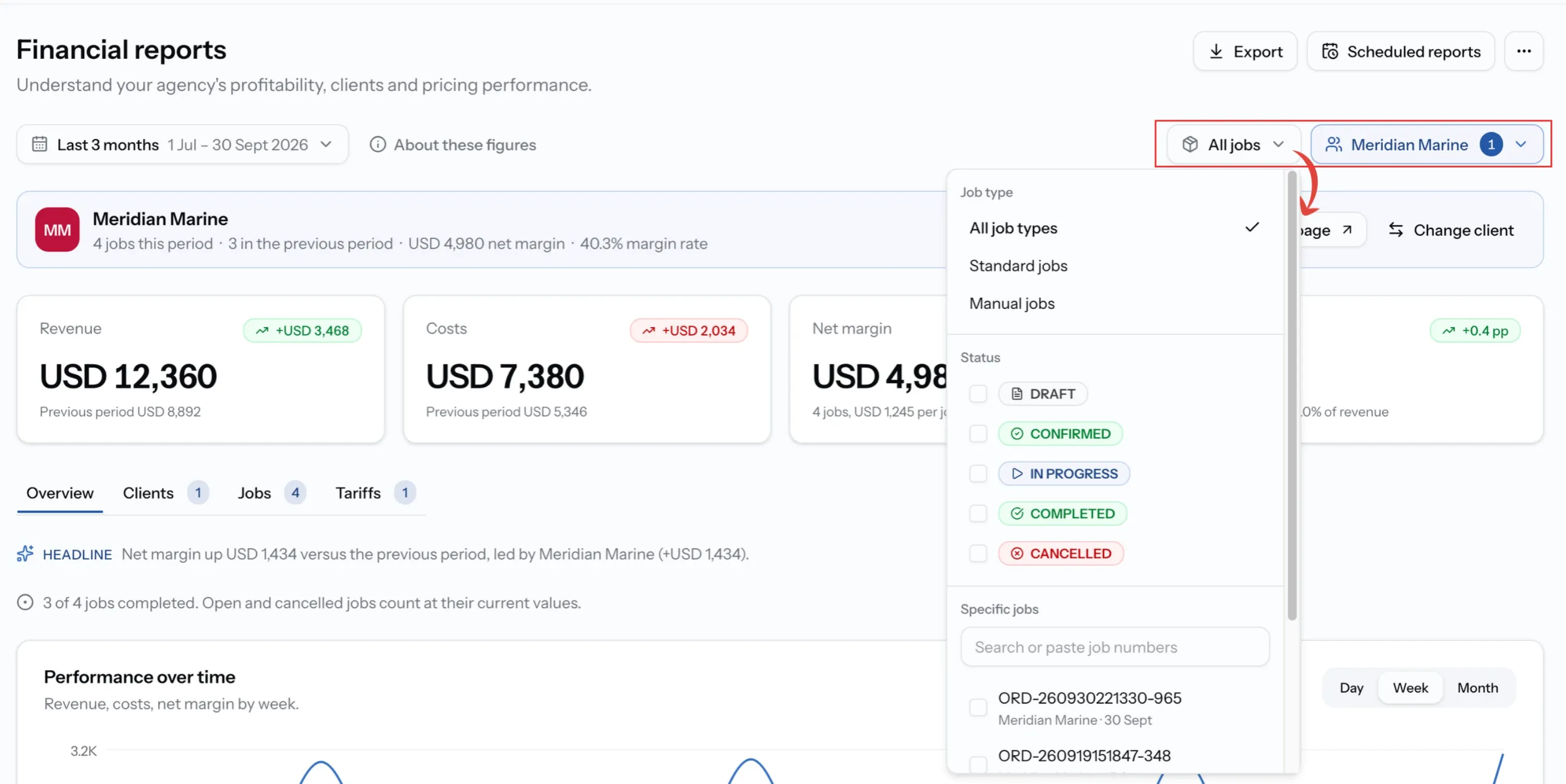The height and width of the screenshot is (784, 1566).
Task: Click the Search or paste job numbers field
Action: (x=1115, y=647)
